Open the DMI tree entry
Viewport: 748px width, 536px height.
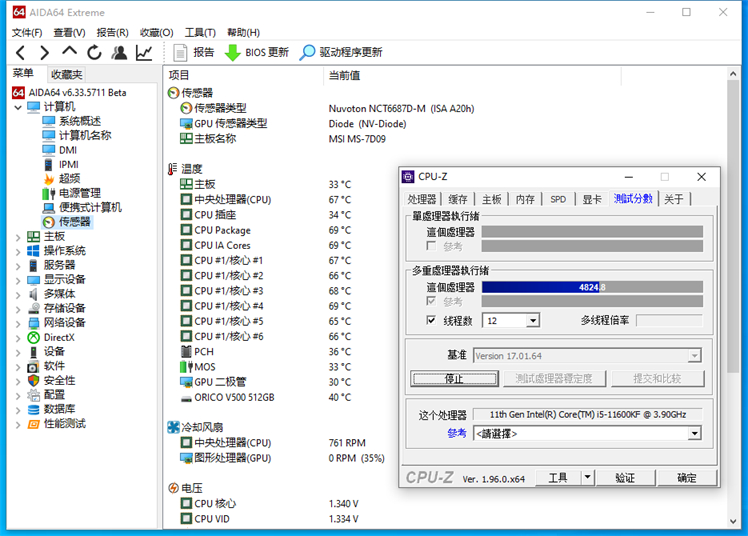point(68,150)
